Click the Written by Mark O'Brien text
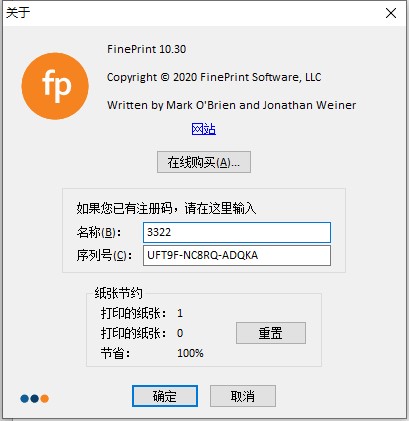409x421 pixels. coord(231,105)
